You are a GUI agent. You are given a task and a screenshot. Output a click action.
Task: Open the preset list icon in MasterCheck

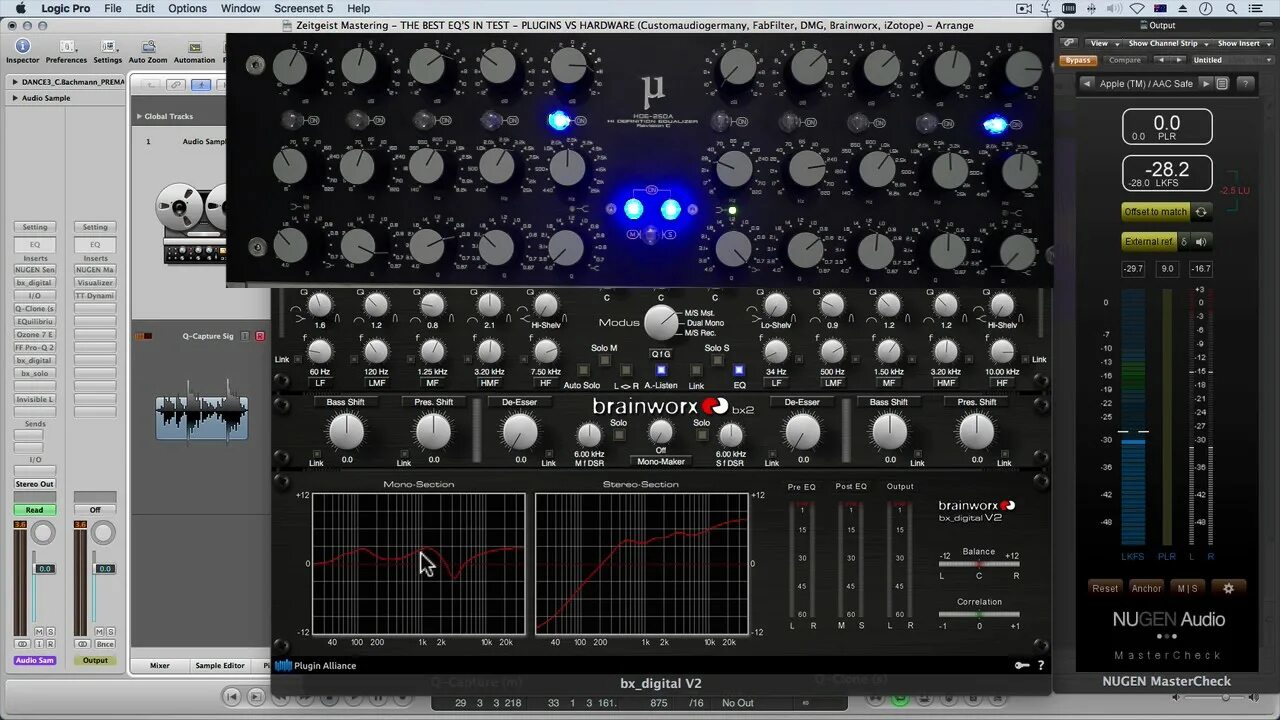[1221, 84]
